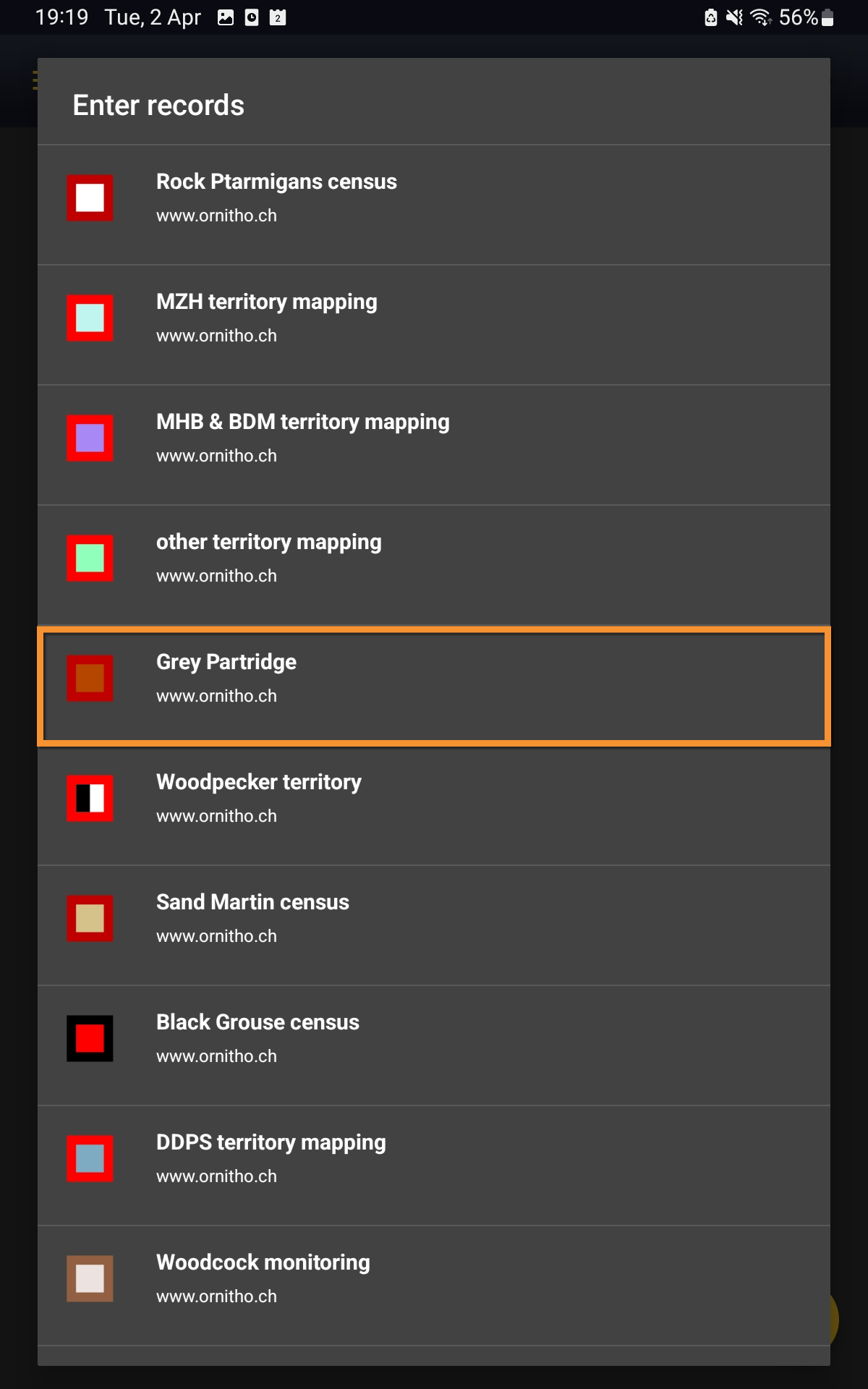Open Sand Martin census protocol
Image resolution: width=868 pixels, height=1389 pixels.
(434, 918)
